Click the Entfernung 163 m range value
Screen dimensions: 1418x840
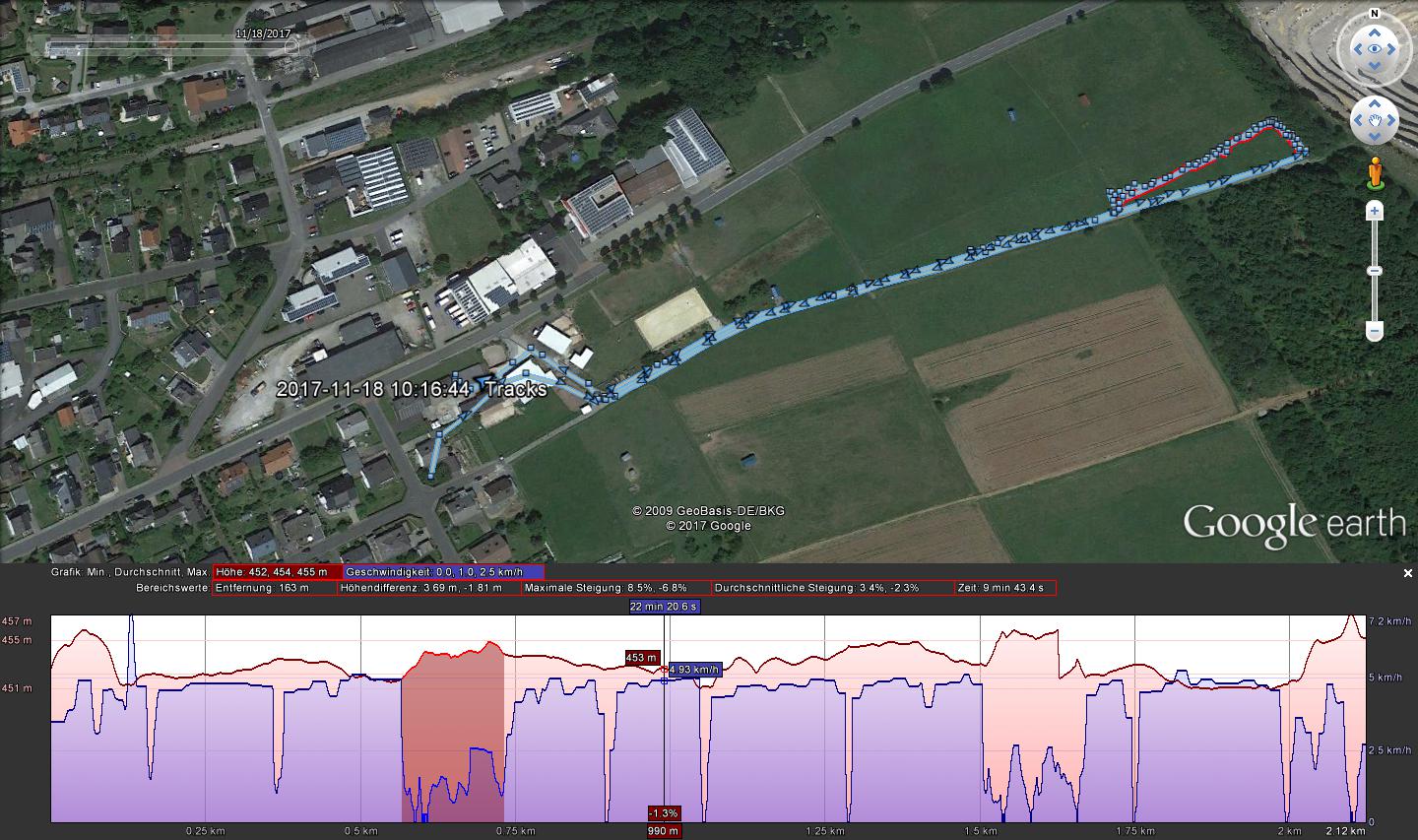point(275,588)
